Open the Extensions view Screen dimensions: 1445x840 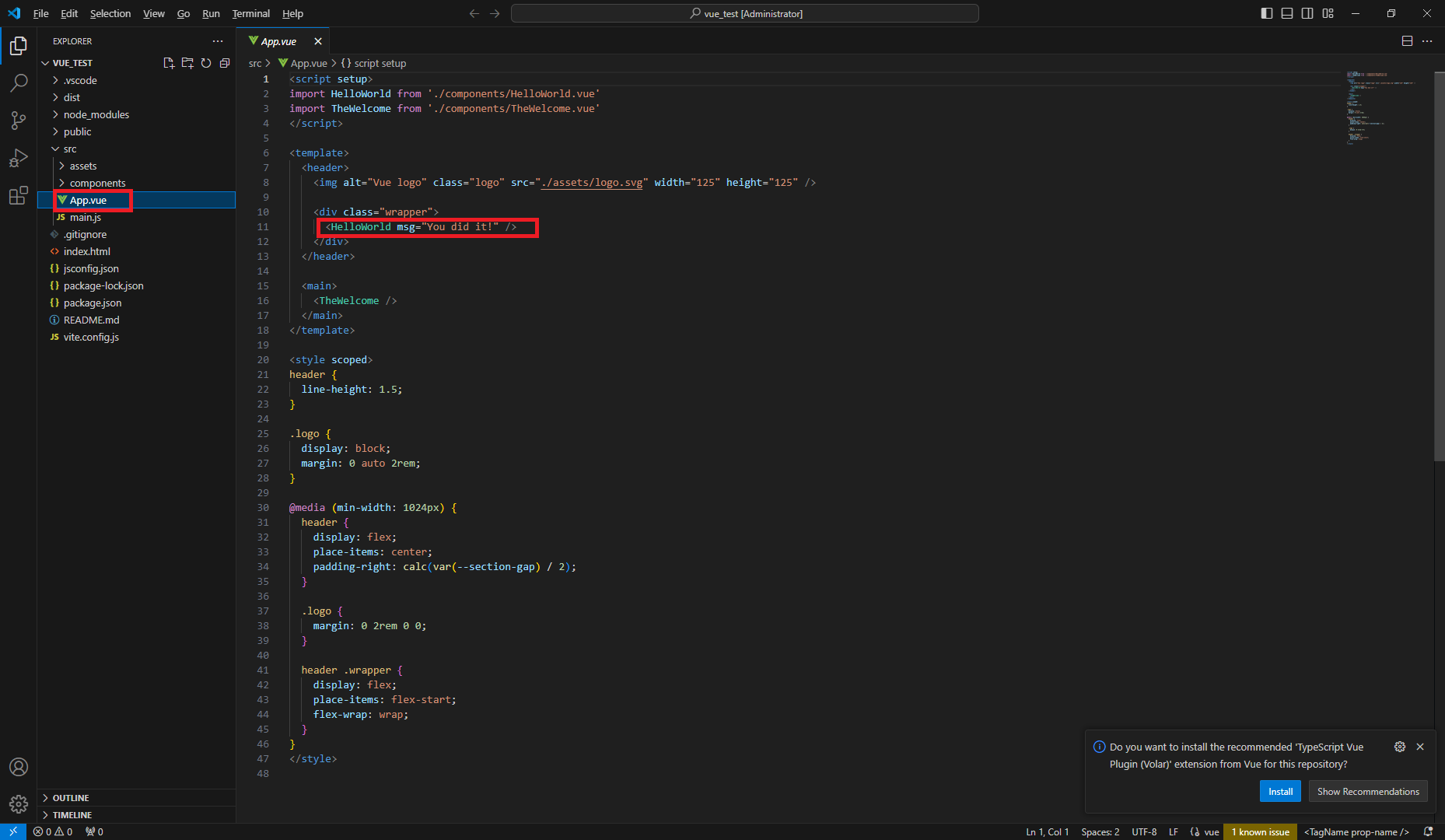click(x=19, y=195)
